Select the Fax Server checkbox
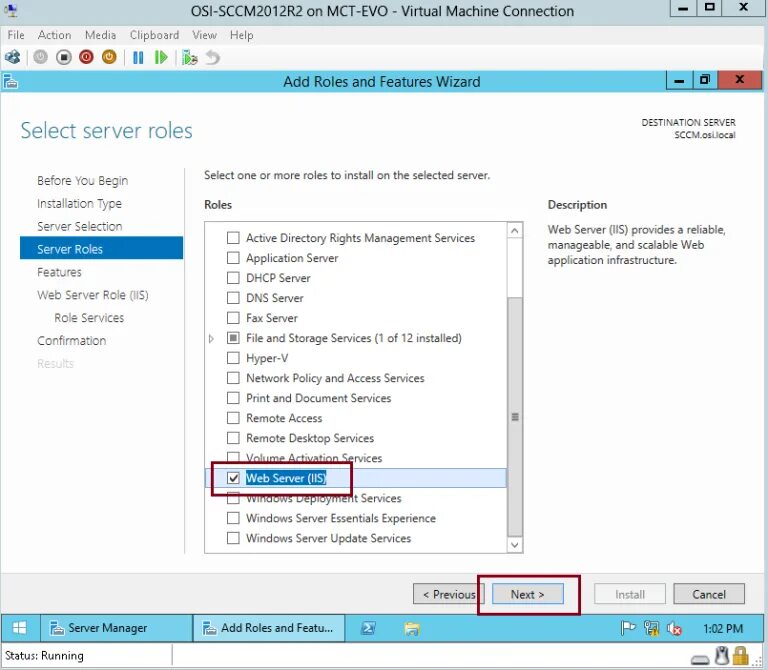Image resolution: width=768 pixels, height=670 pixels. 234,318
